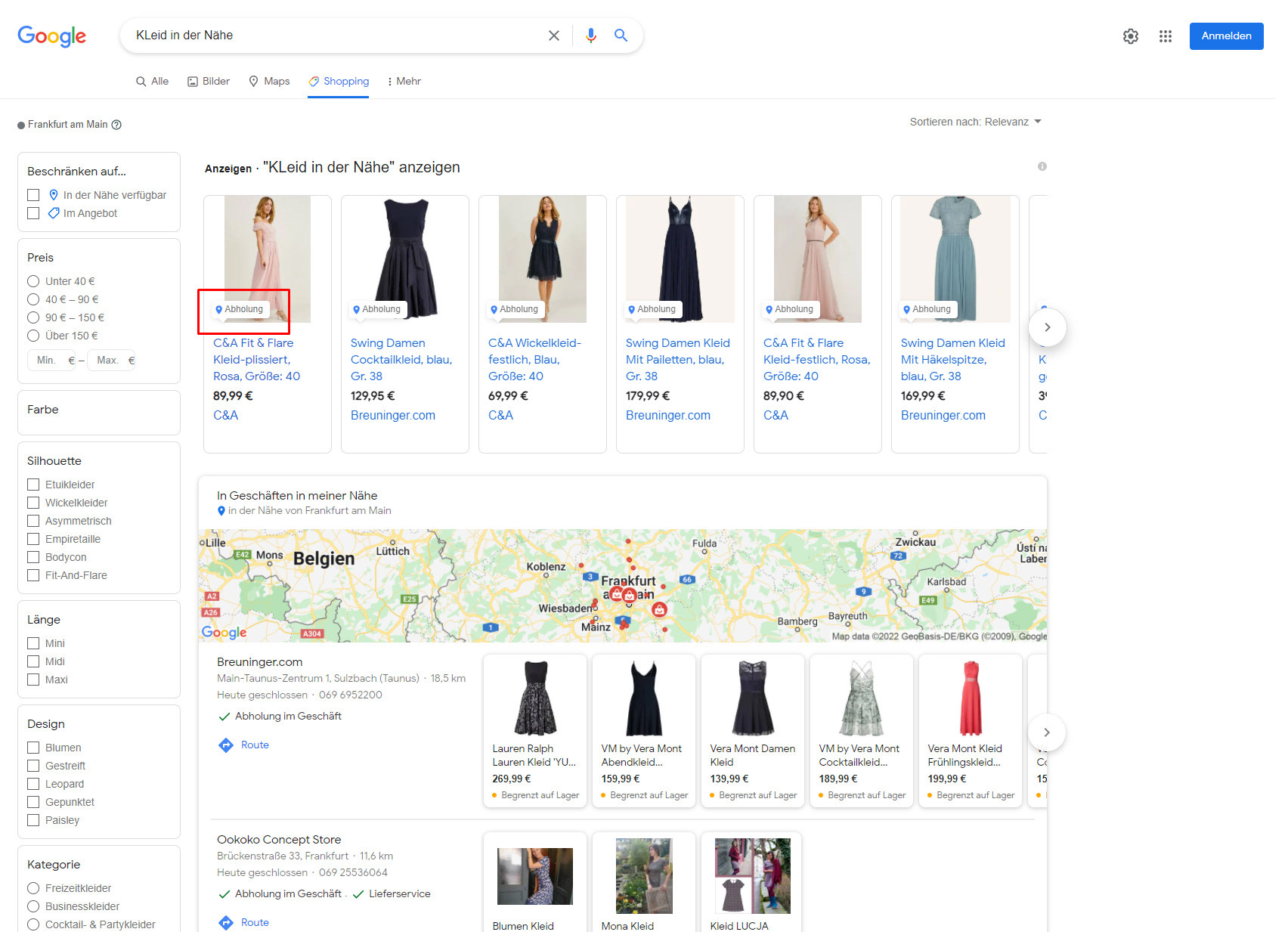Image resolution: width=1288 pixels, height=932 pixels.
Task: Click into Min. price field
Action: click(51, 361)
